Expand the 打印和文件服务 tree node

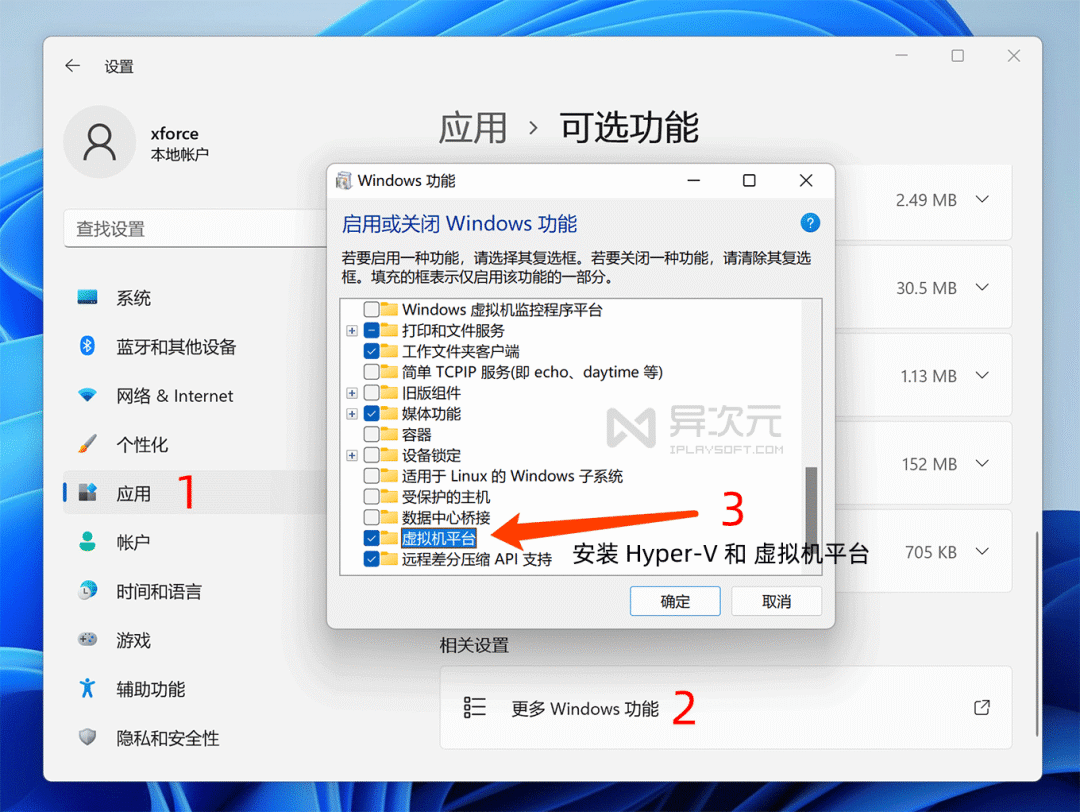352,331
